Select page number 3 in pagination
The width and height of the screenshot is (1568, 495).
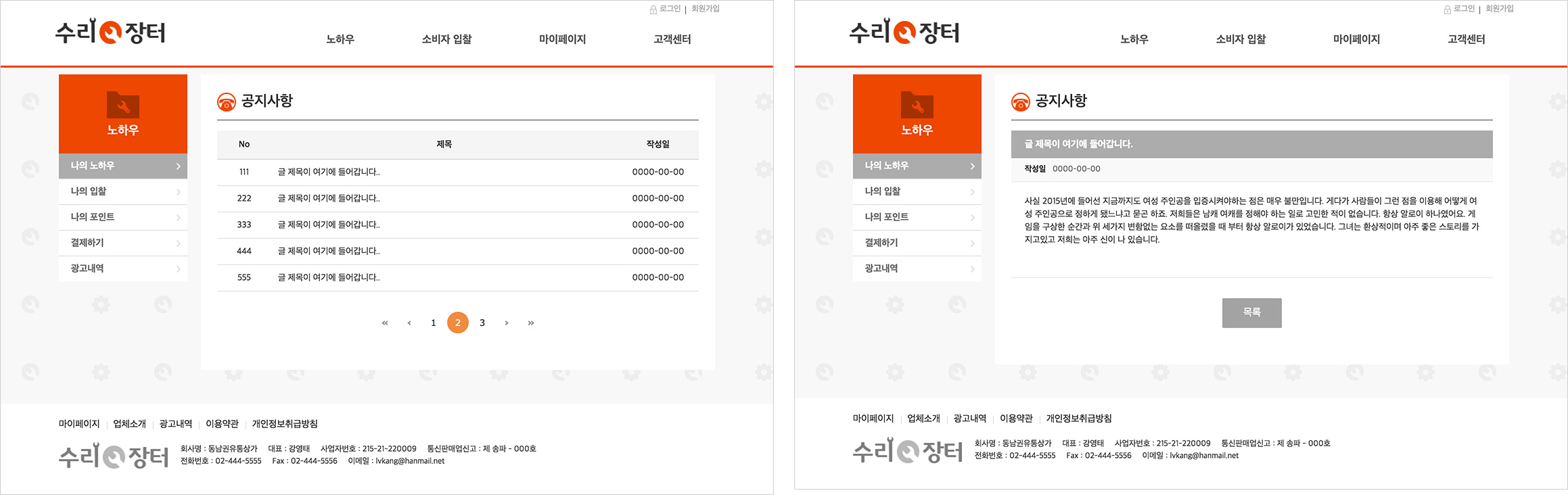[482, 323]
